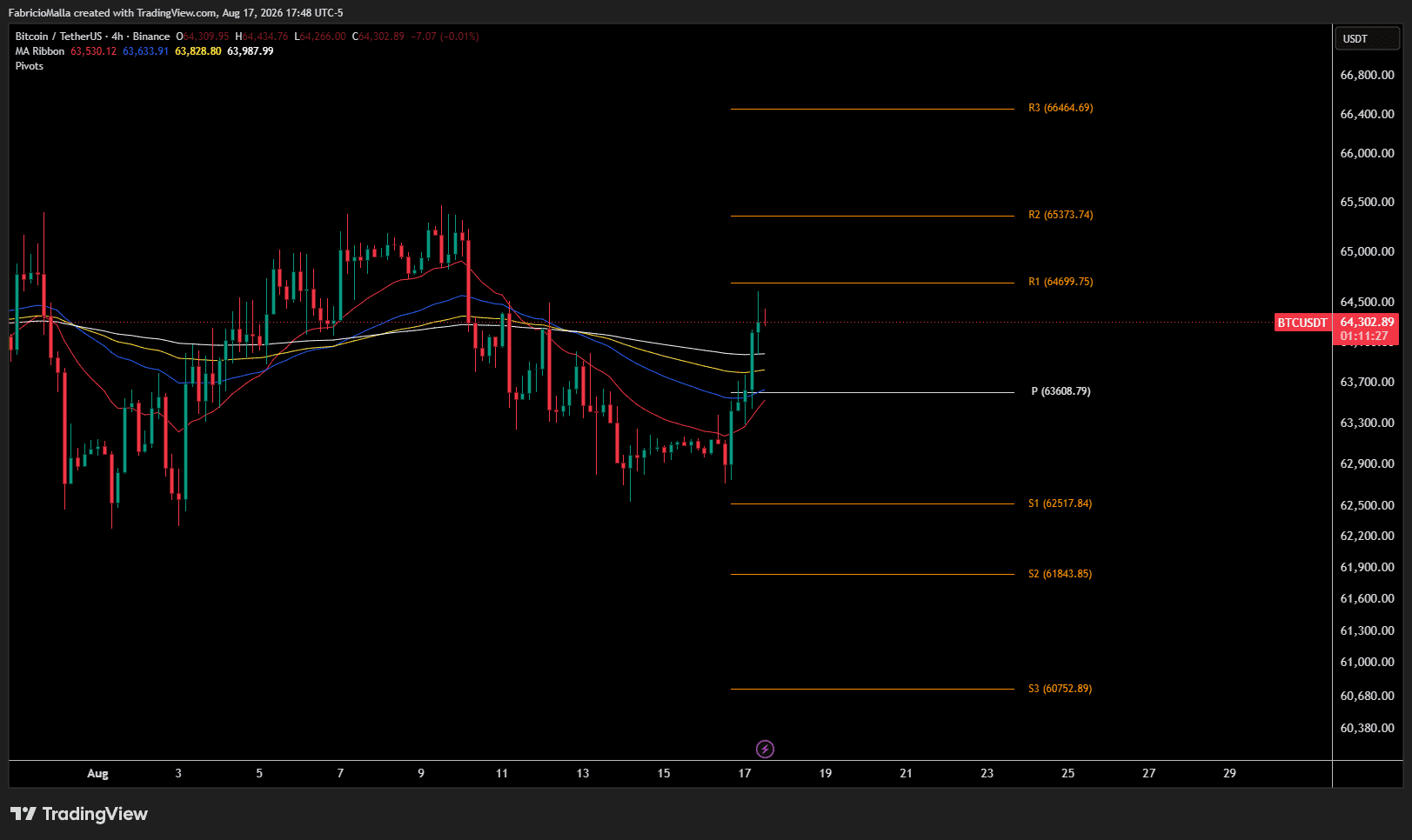Click the 61,600.00 price axis label
The image size is (1412, 840).
(x=1368, y=598)
